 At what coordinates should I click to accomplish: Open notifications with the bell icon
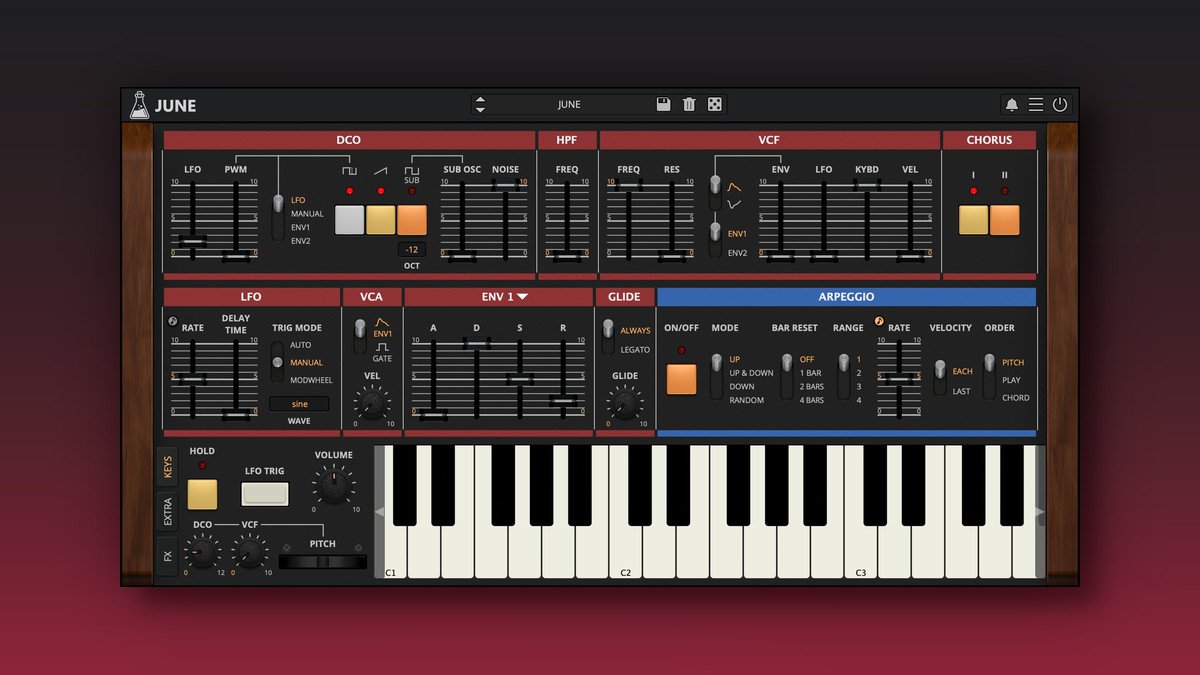coord(1011,105)
